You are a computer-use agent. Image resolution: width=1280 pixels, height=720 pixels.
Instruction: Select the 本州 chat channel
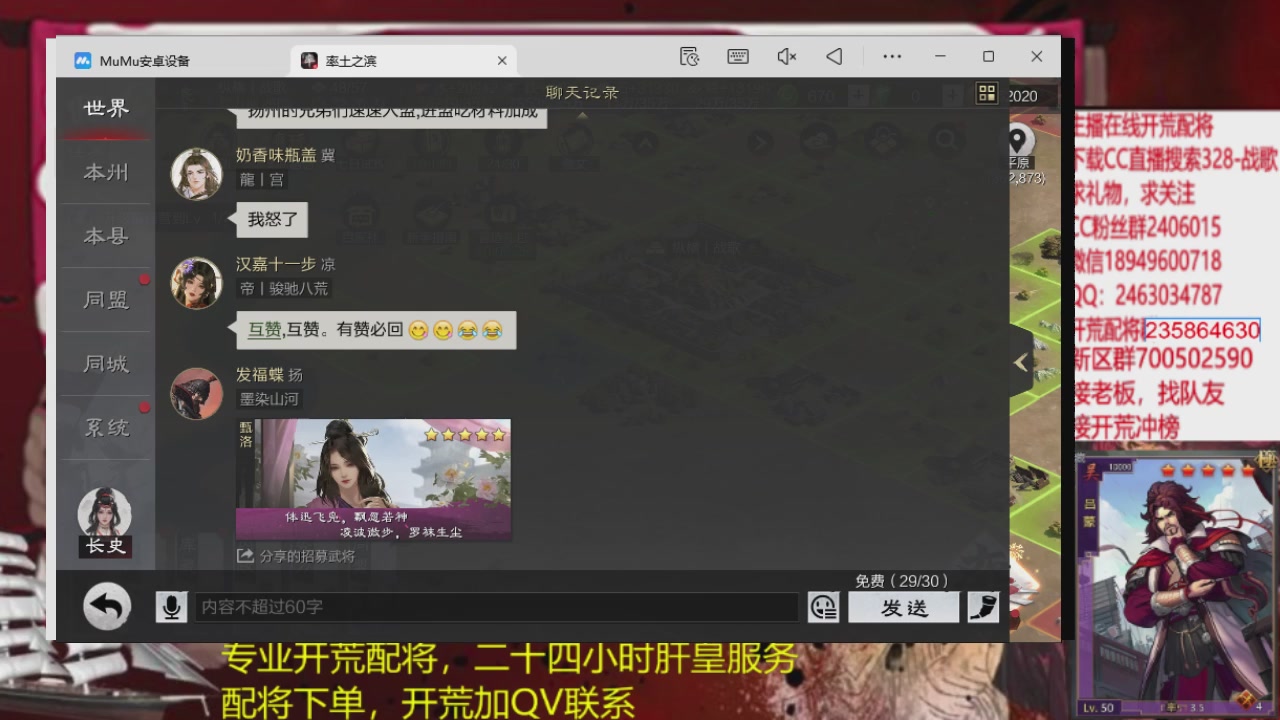click(x=106, y=173)
